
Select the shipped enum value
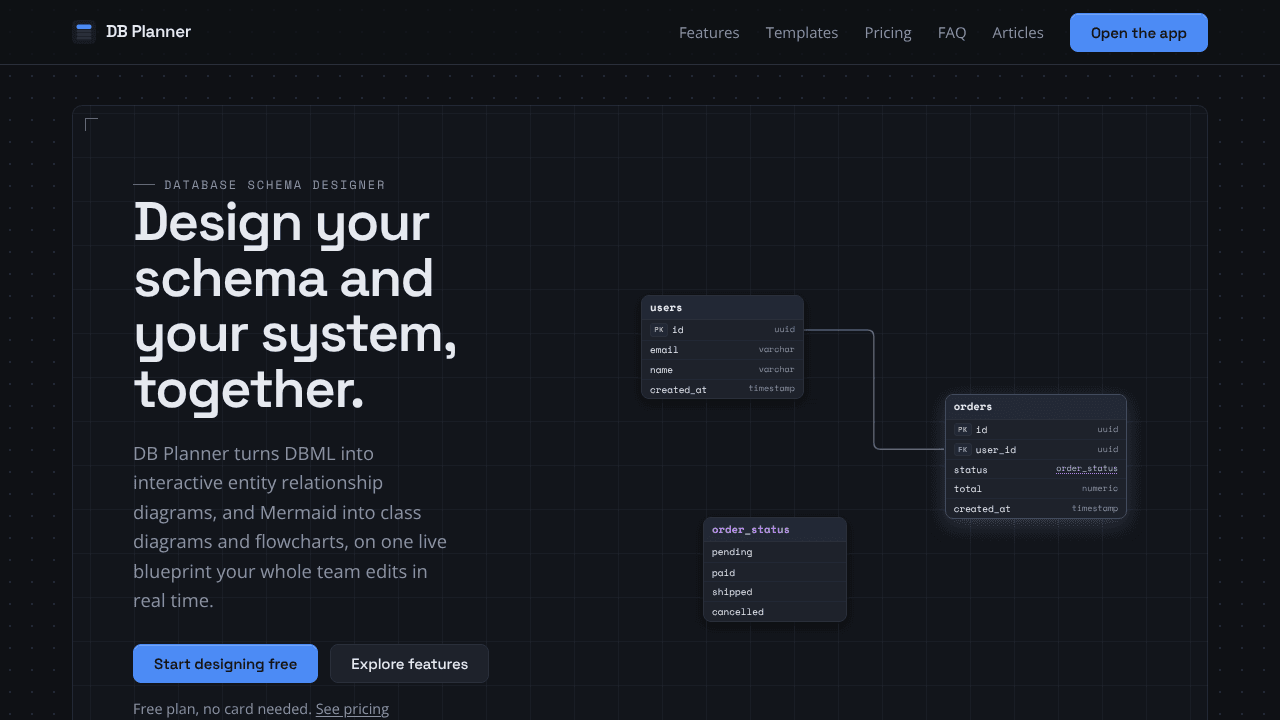(775, 592)
